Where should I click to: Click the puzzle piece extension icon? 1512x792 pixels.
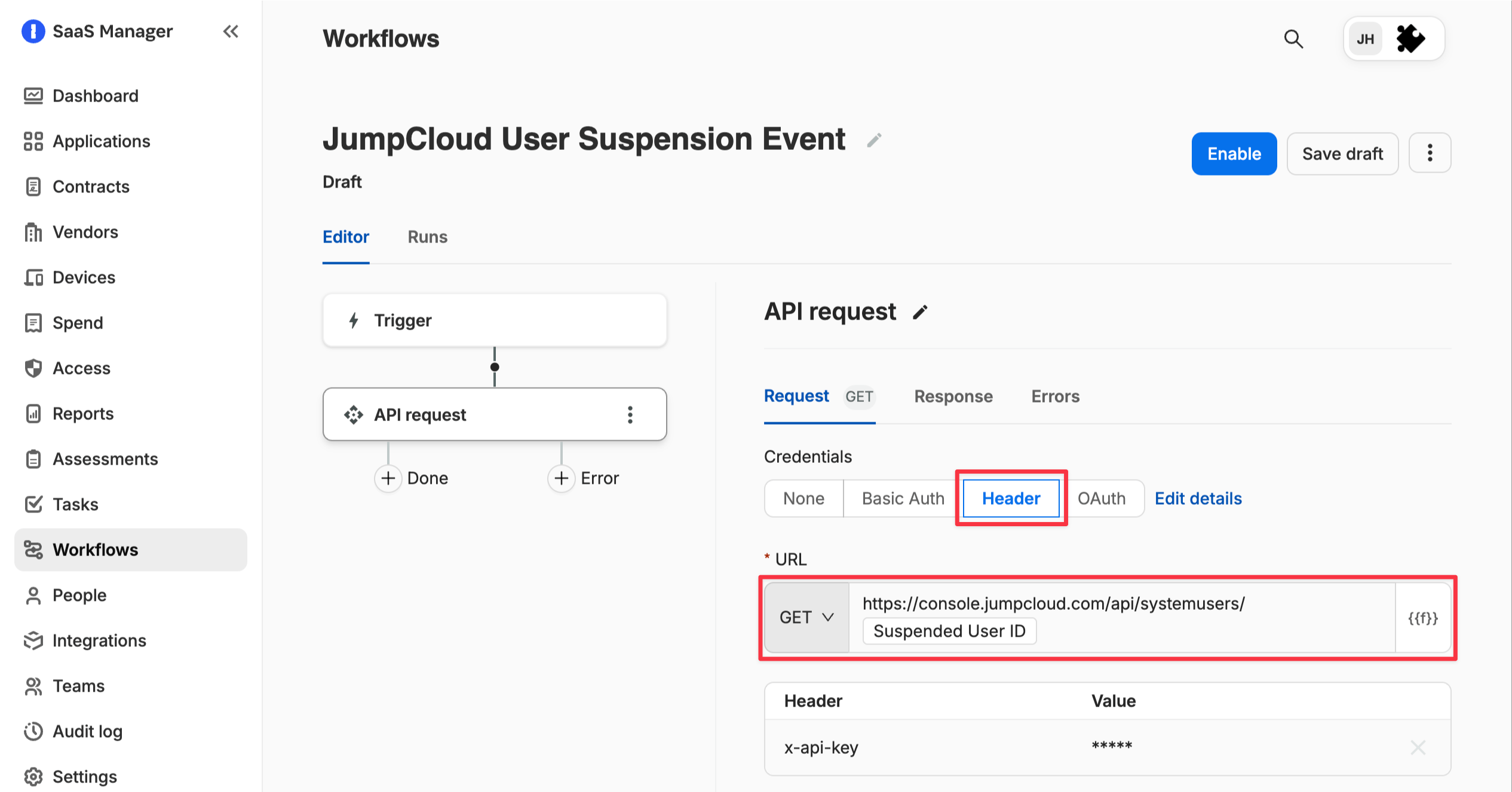(x=1410, y=39)
